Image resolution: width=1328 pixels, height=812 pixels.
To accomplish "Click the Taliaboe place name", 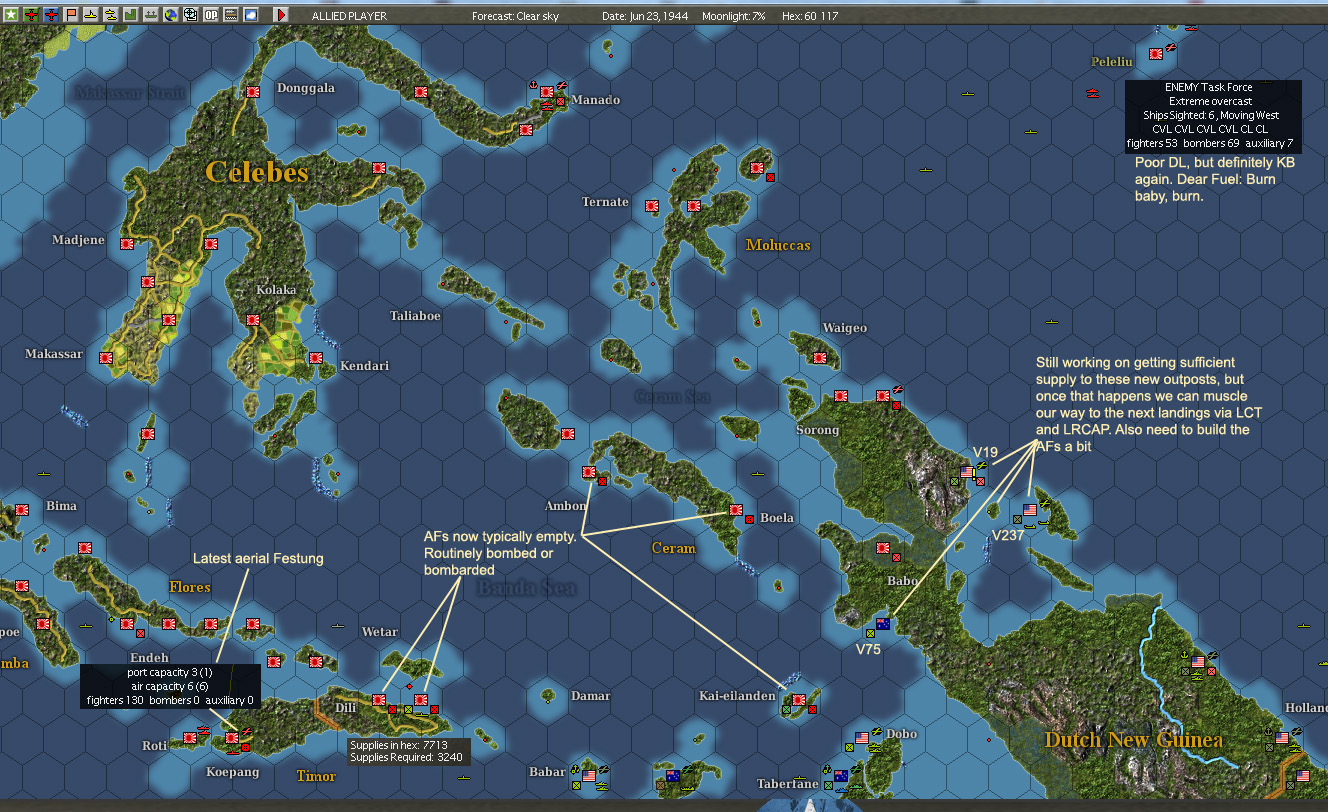I will pyautogui.click(x=415, y=316).
